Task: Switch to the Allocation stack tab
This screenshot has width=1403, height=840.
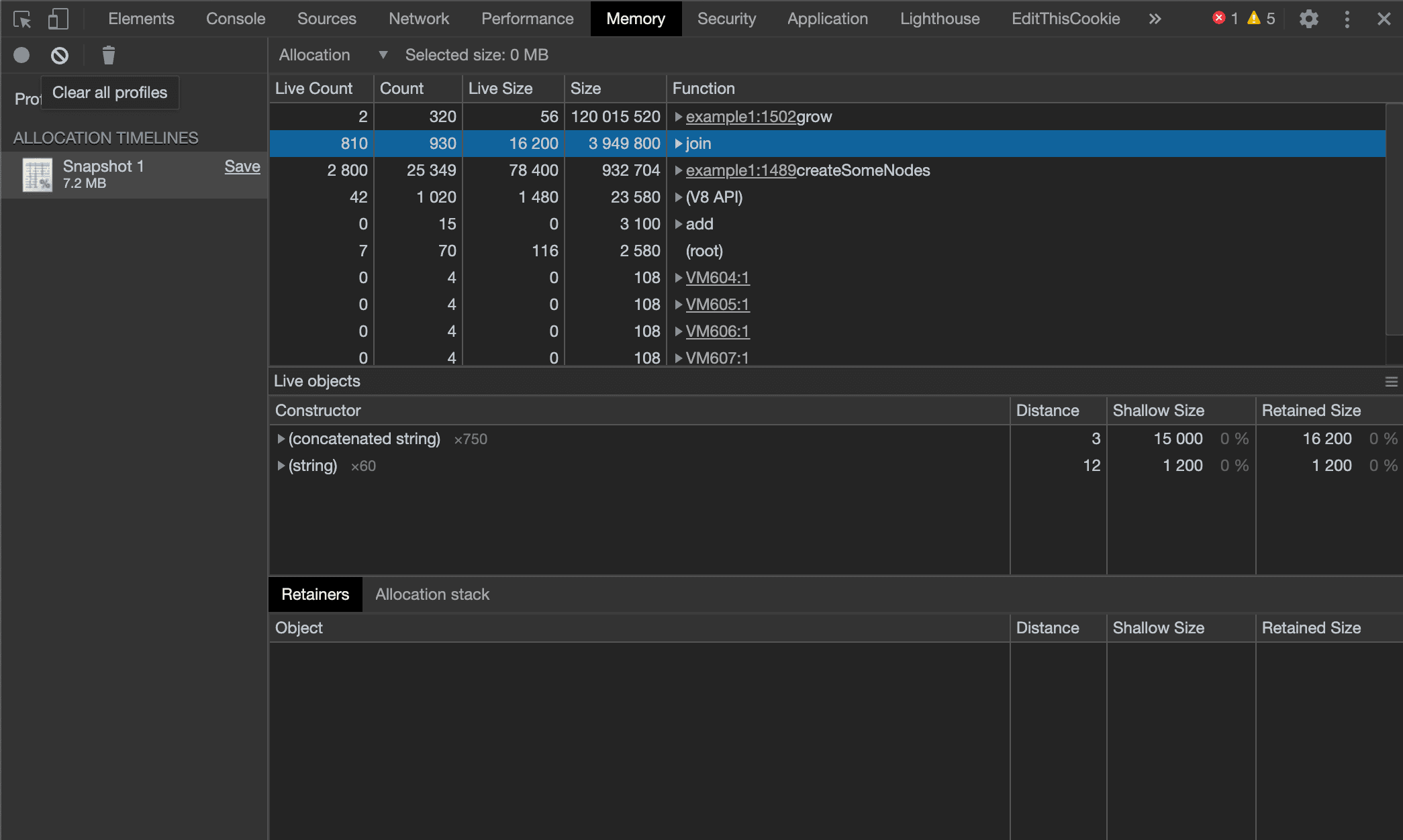Action: (432, 594)
